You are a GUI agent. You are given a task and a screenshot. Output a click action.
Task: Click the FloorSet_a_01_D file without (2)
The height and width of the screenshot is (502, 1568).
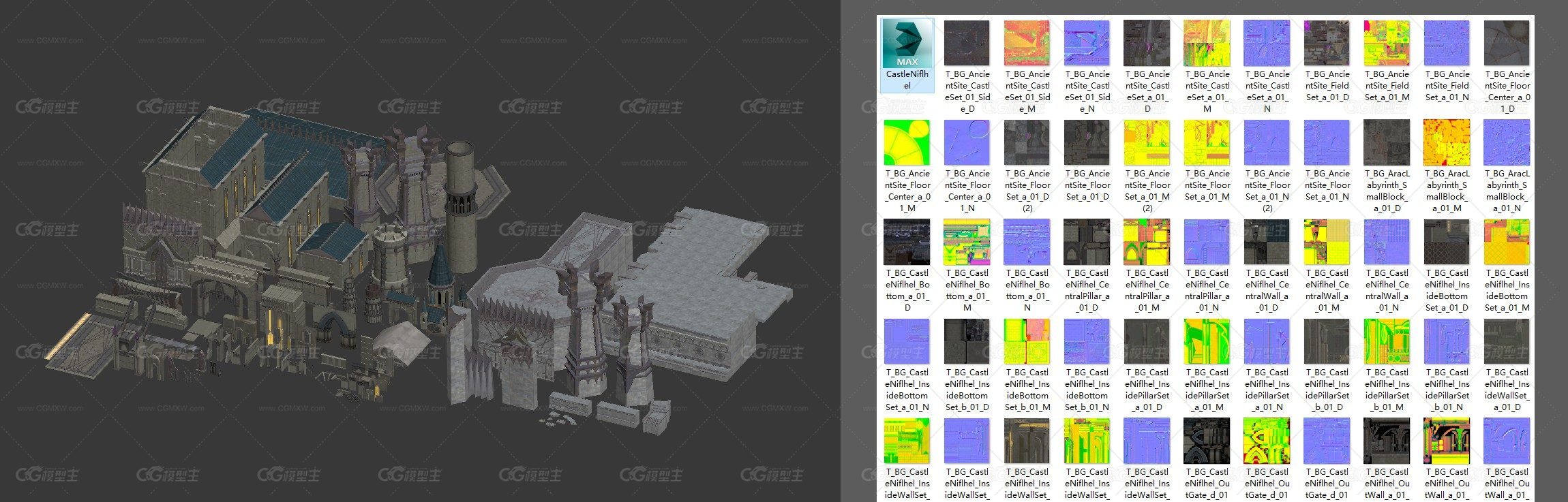(x=1087, y=143)
